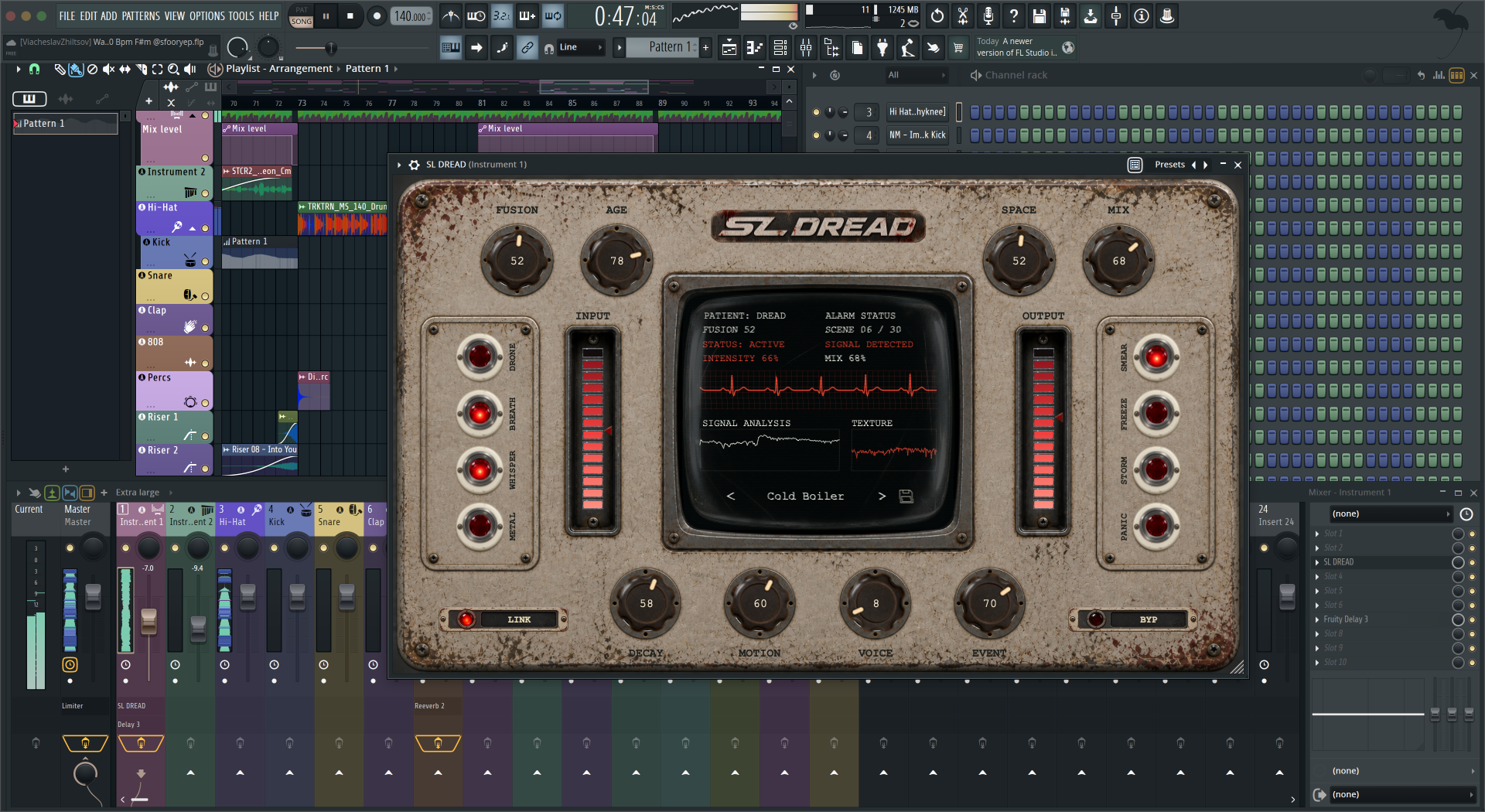The image size is (1485, 812).
Task: Open the shopping cart content library icon
Action: [958, 48]
